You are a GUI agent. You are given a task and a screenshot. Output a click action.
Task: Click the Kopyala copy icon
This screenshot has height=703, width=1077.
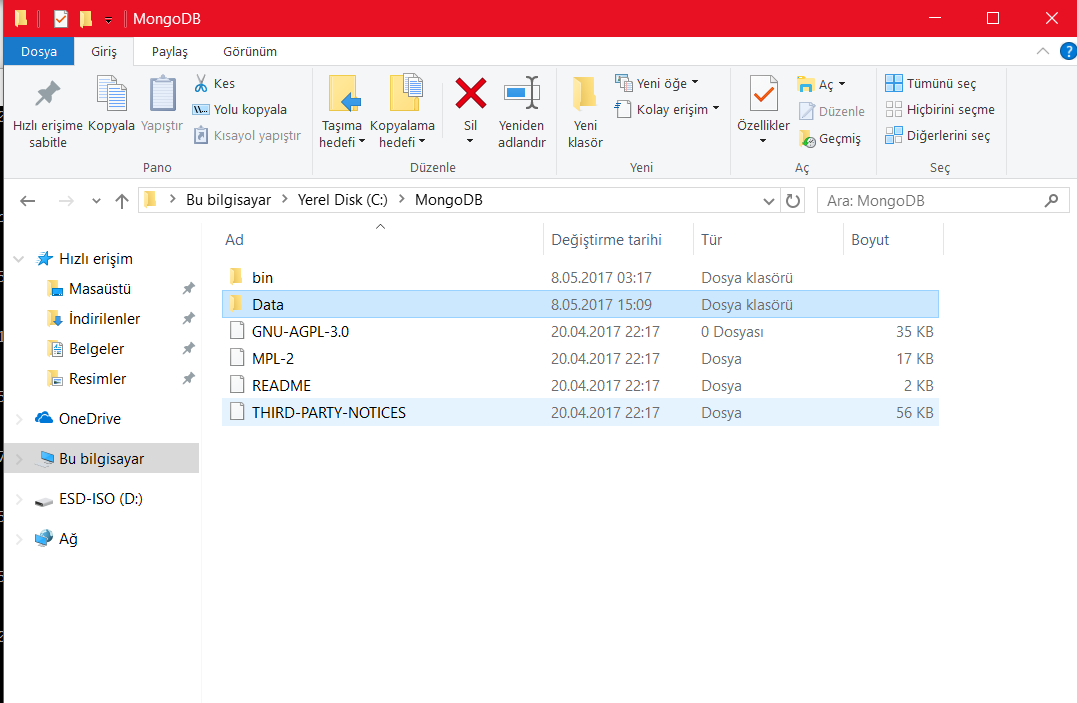[111, 94]
